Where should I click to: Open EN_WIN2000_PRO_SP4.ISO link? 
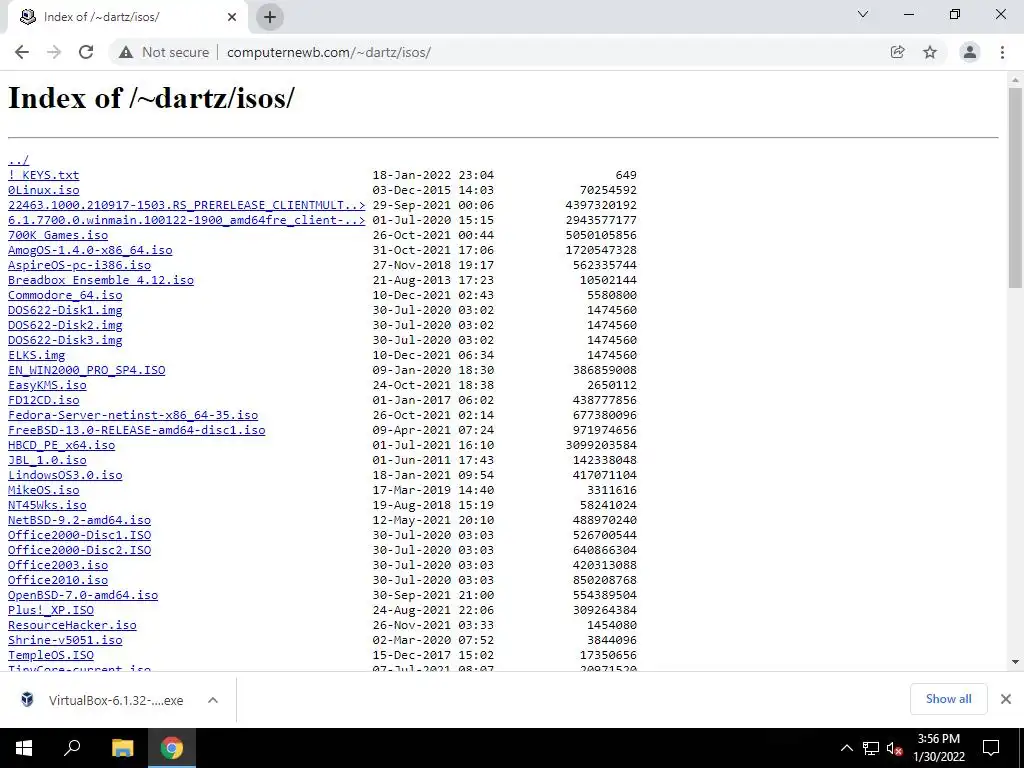[x=87, y=370]
